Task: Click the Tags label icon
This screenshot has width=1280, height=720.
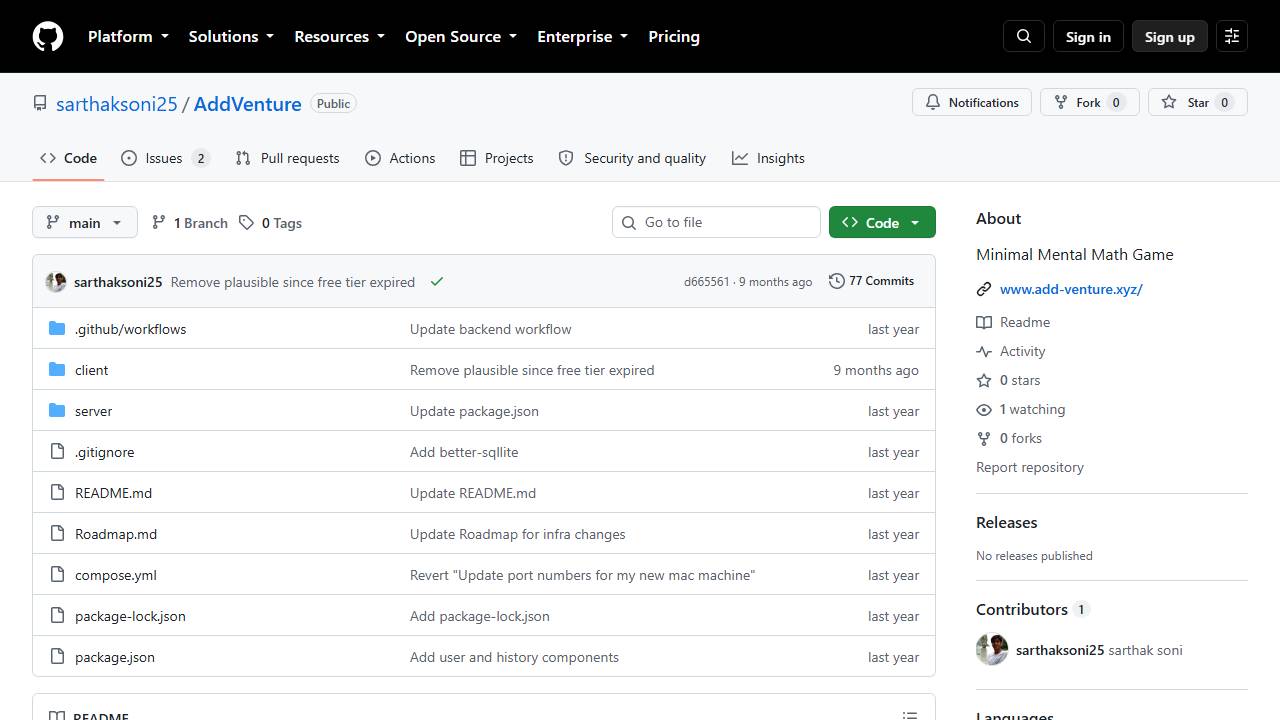Action: [246, 223]
